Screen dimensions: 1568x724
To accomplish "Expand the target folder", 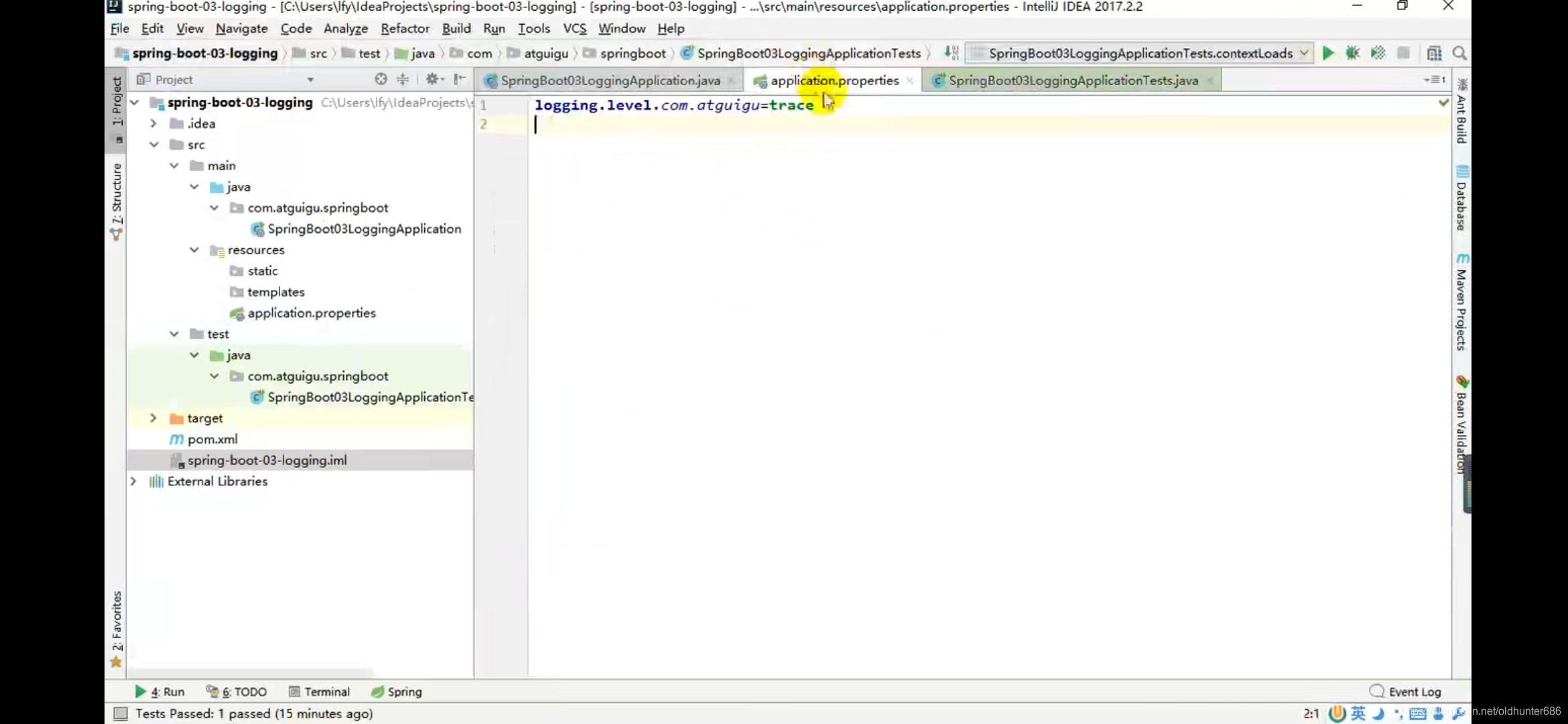I will 153,418.
